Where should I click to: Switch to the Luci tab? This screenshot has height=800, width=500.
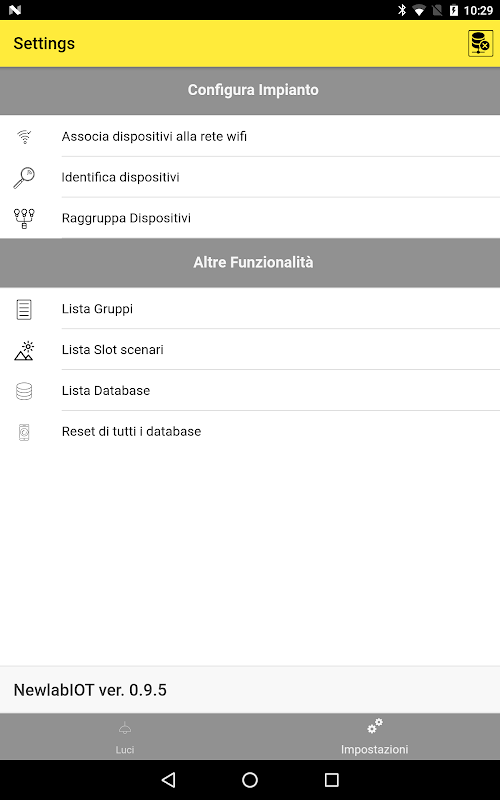pos(125,737)
